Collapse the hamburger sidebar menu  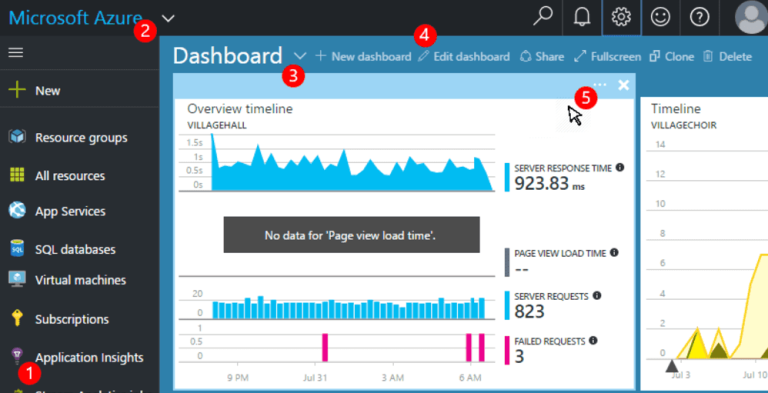point(16,52)
